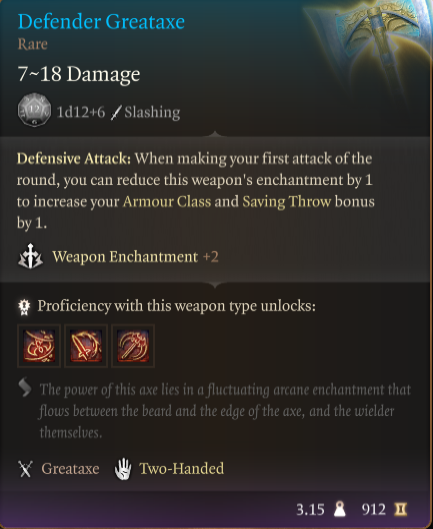Click the d12 damage die icon
Viewport: 433px width, 529px height.
34,110
